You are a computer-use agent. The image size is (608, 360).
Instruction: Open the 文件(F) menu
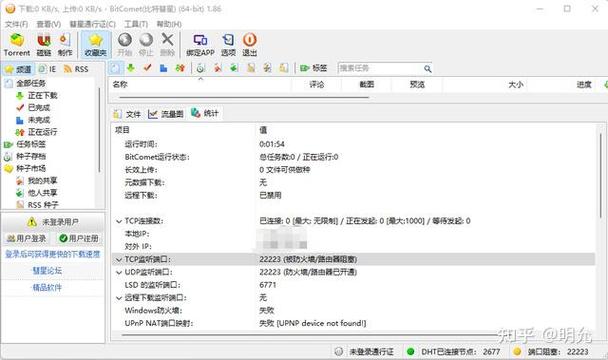point(16,24)
